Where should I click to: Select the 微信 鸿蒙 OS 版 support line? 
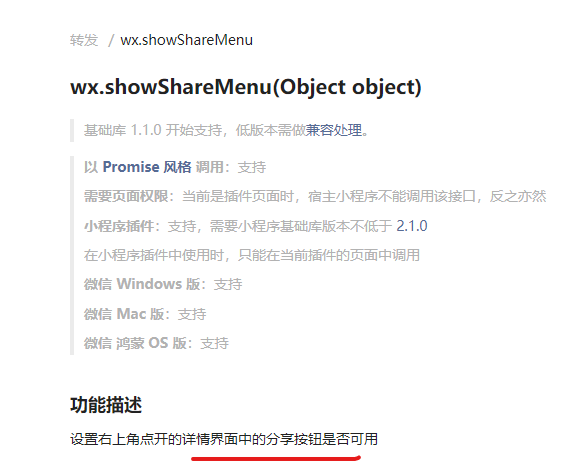[156, 343]
